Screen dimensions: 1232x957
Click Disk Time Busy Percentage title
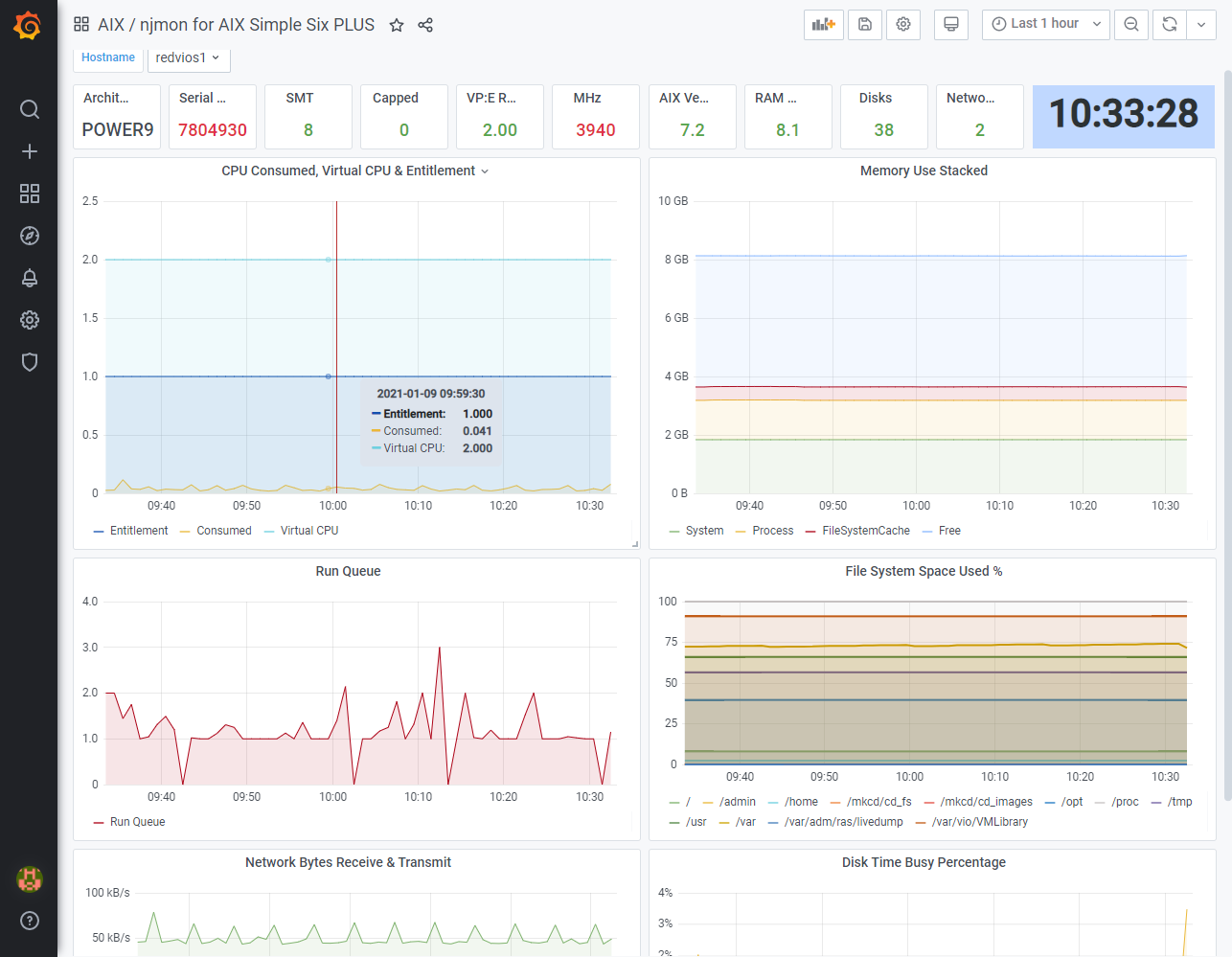[x=924, y=862]
